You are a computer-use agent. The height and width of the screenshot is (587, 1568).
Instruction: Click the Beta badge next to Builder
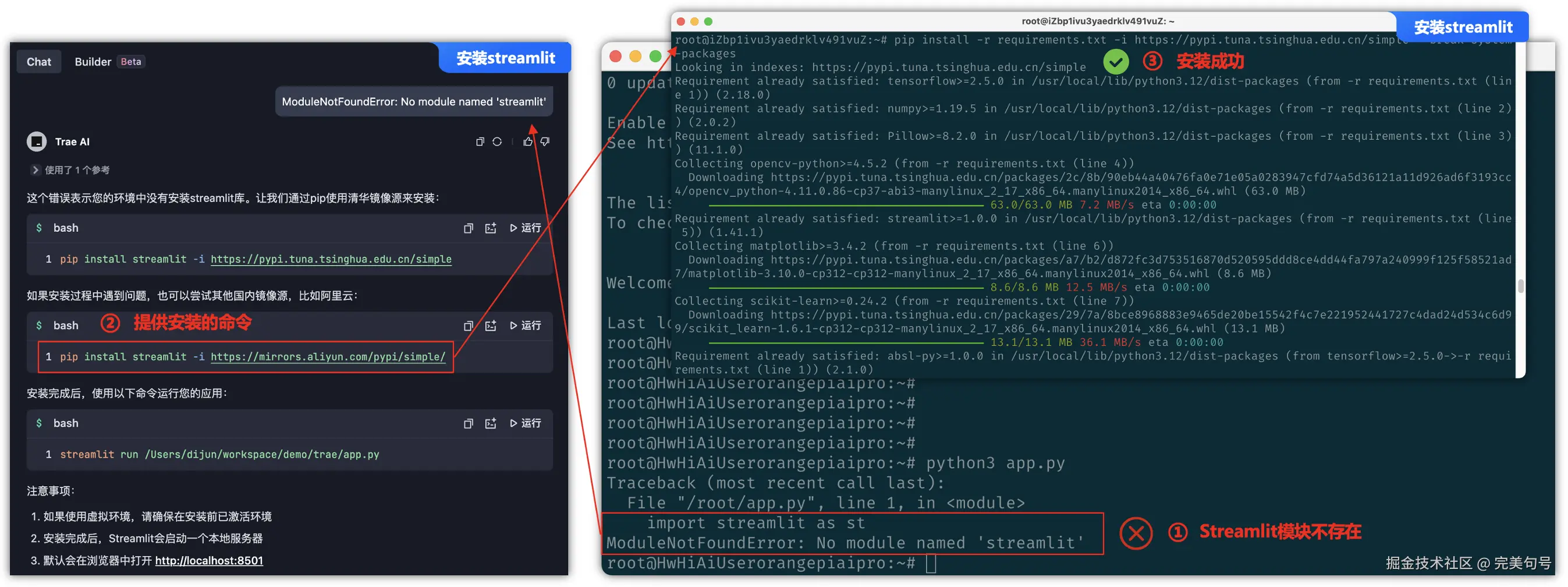131,62
